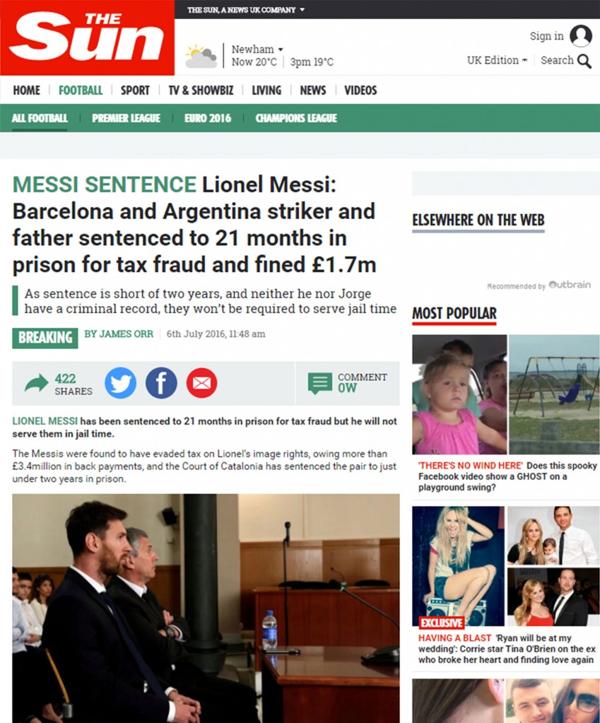Click the weather cloud icon
The width and height of the screenshot is (600, 723).
201,56
